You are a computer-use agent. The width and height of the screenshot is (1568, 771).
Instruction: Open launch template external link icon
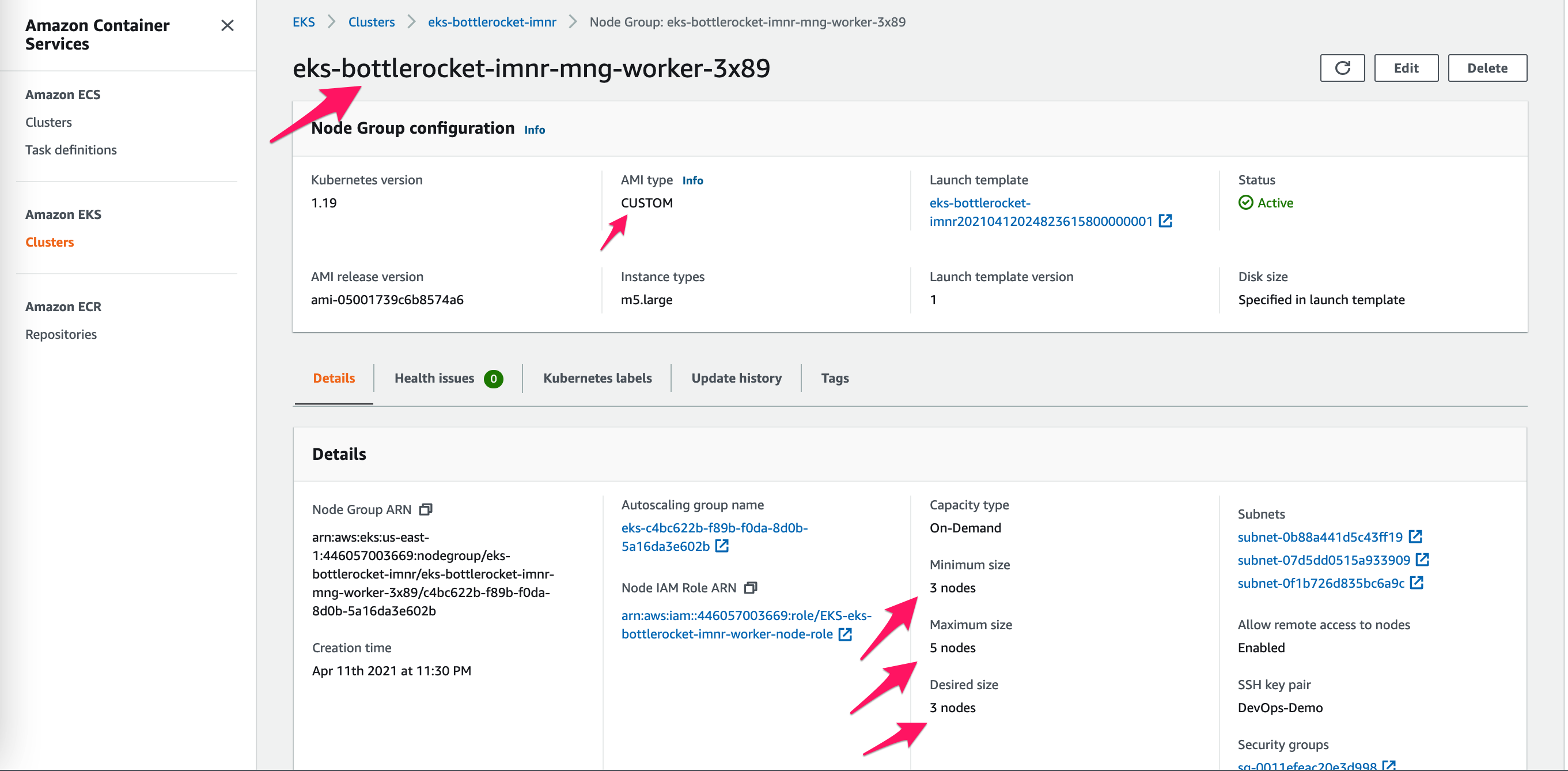pyautogui.click(x=1165, y=221)
